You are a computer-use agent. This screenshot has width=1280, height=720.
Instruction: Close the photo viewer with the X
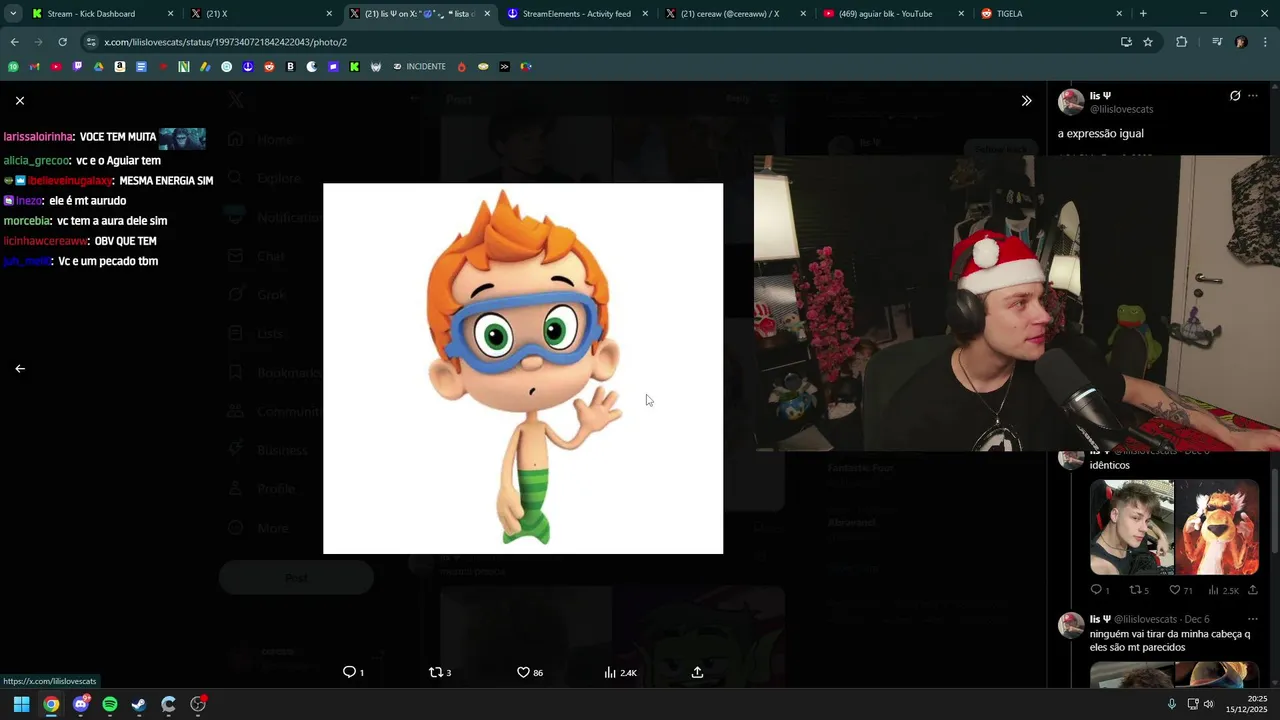20,101
